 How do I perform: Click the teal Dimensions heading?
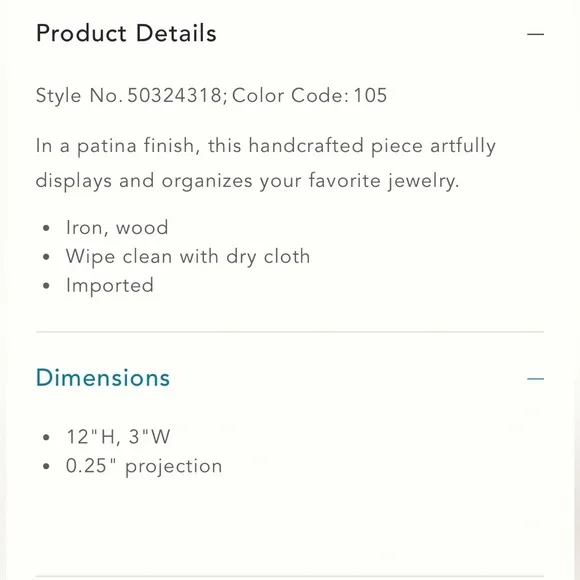103,378
